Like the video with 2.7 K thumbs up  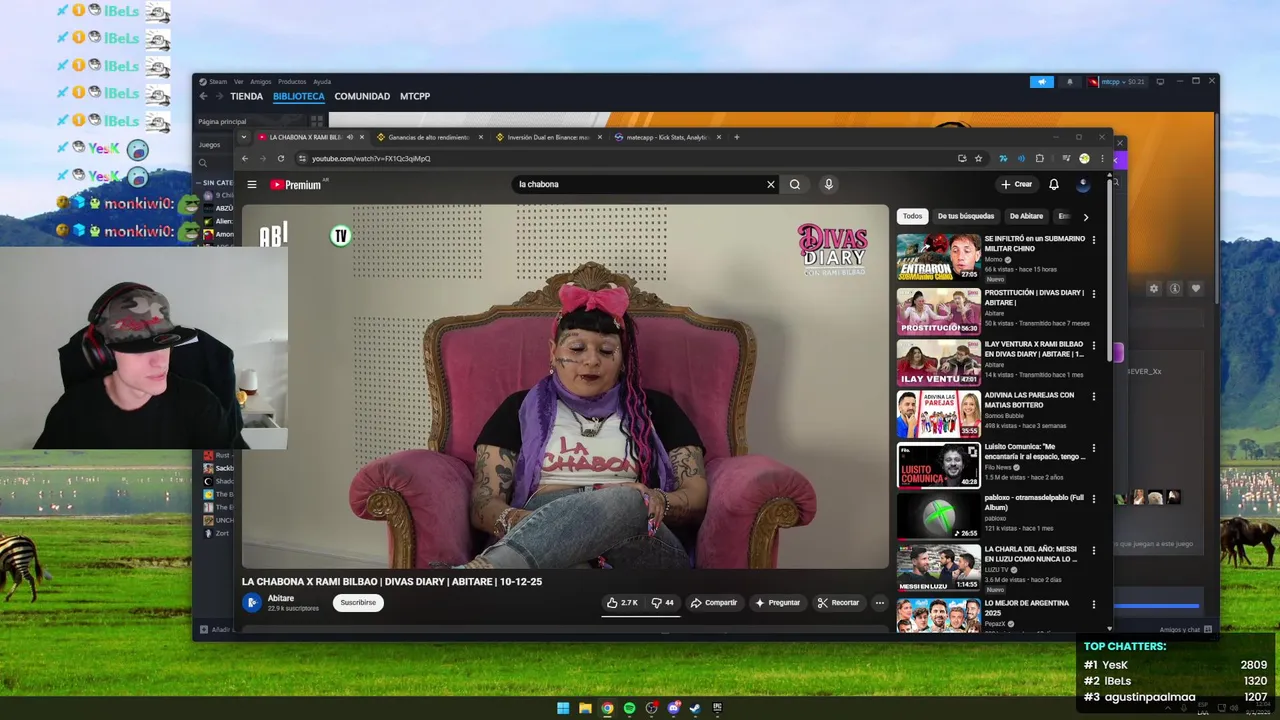623,603
